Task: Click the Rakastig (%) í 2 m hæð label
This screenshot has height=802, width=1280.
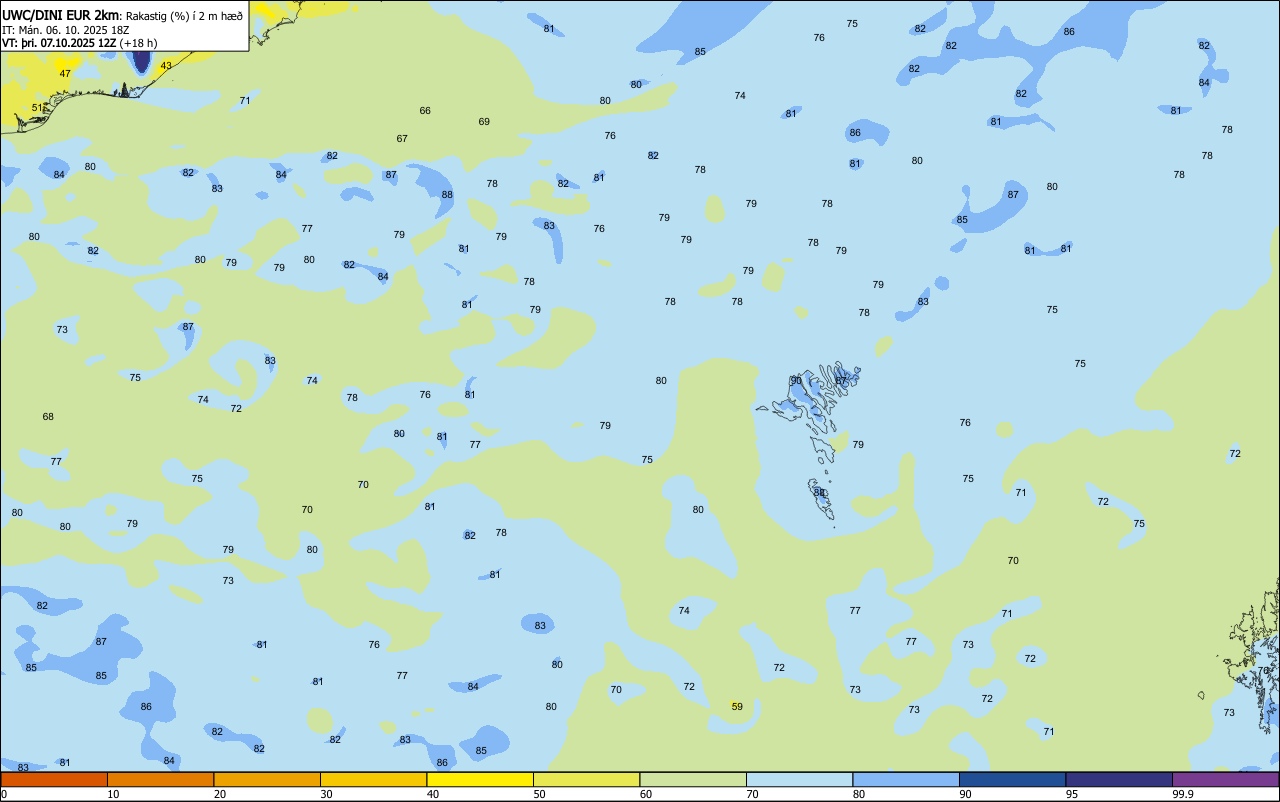Action: click(x=184, y=16)
